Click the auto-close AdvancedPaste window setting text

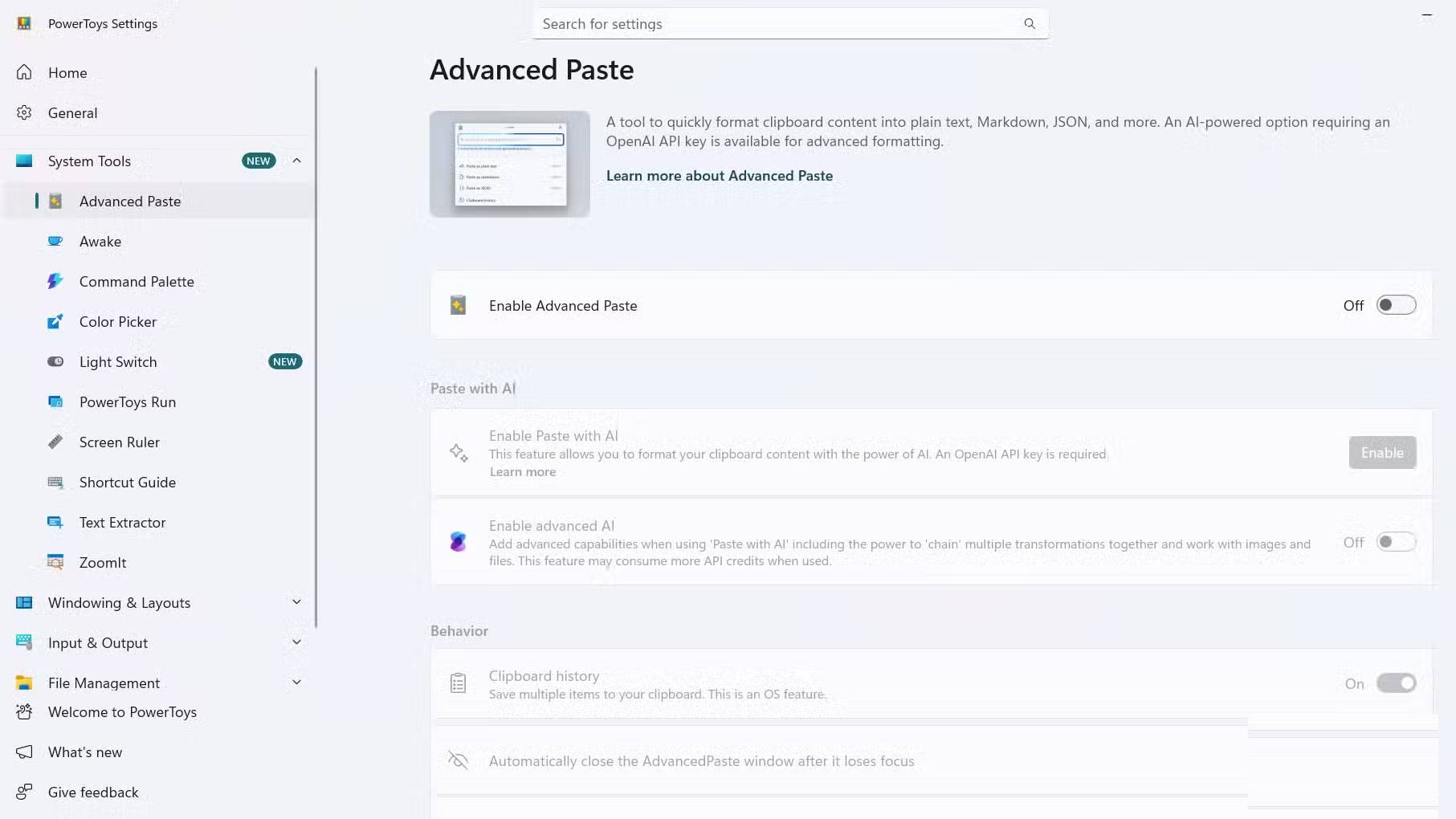tap(702, 761)
